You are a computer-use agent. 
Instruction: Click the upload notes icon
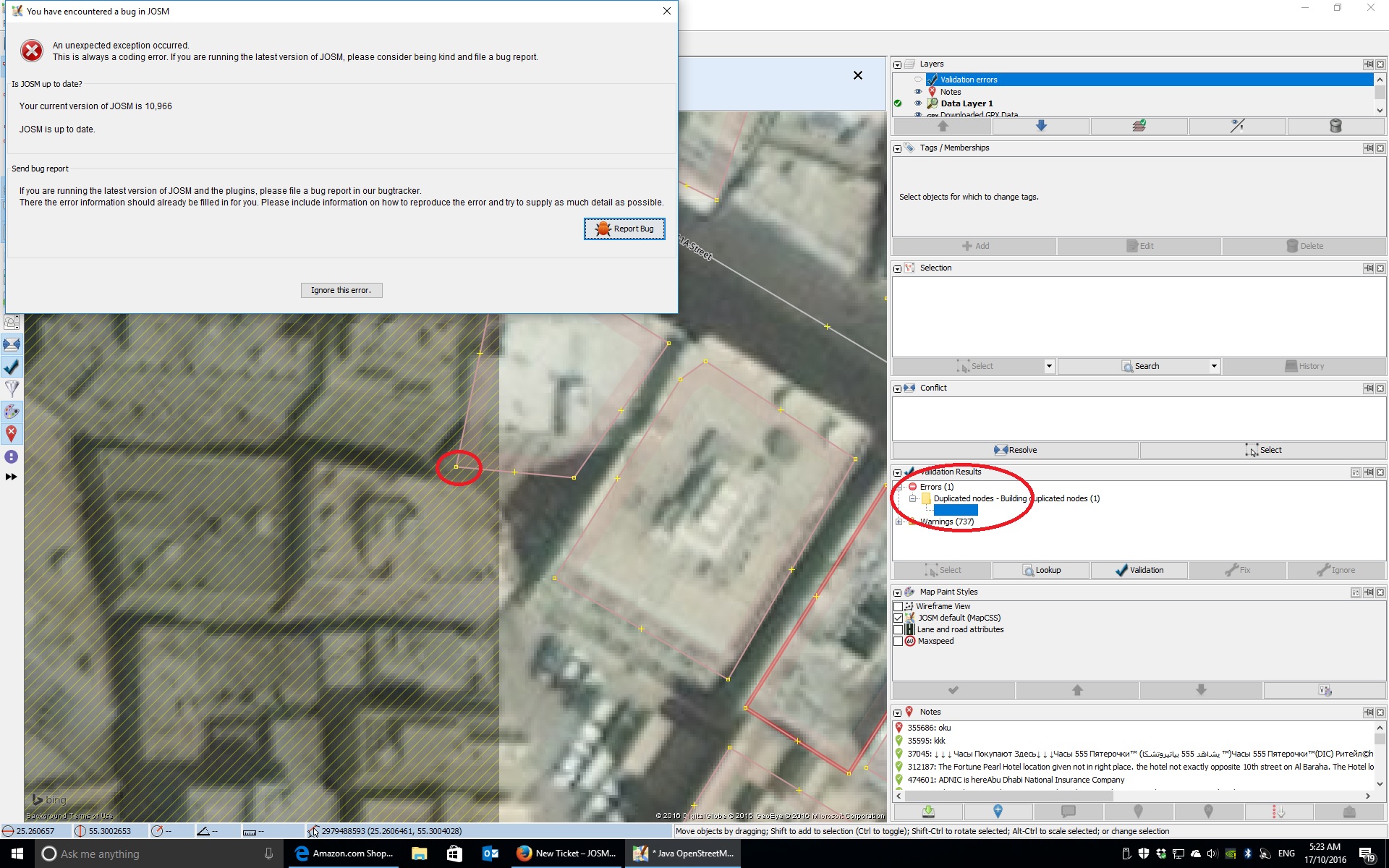pyautogui.click(x=1349, y=812)
